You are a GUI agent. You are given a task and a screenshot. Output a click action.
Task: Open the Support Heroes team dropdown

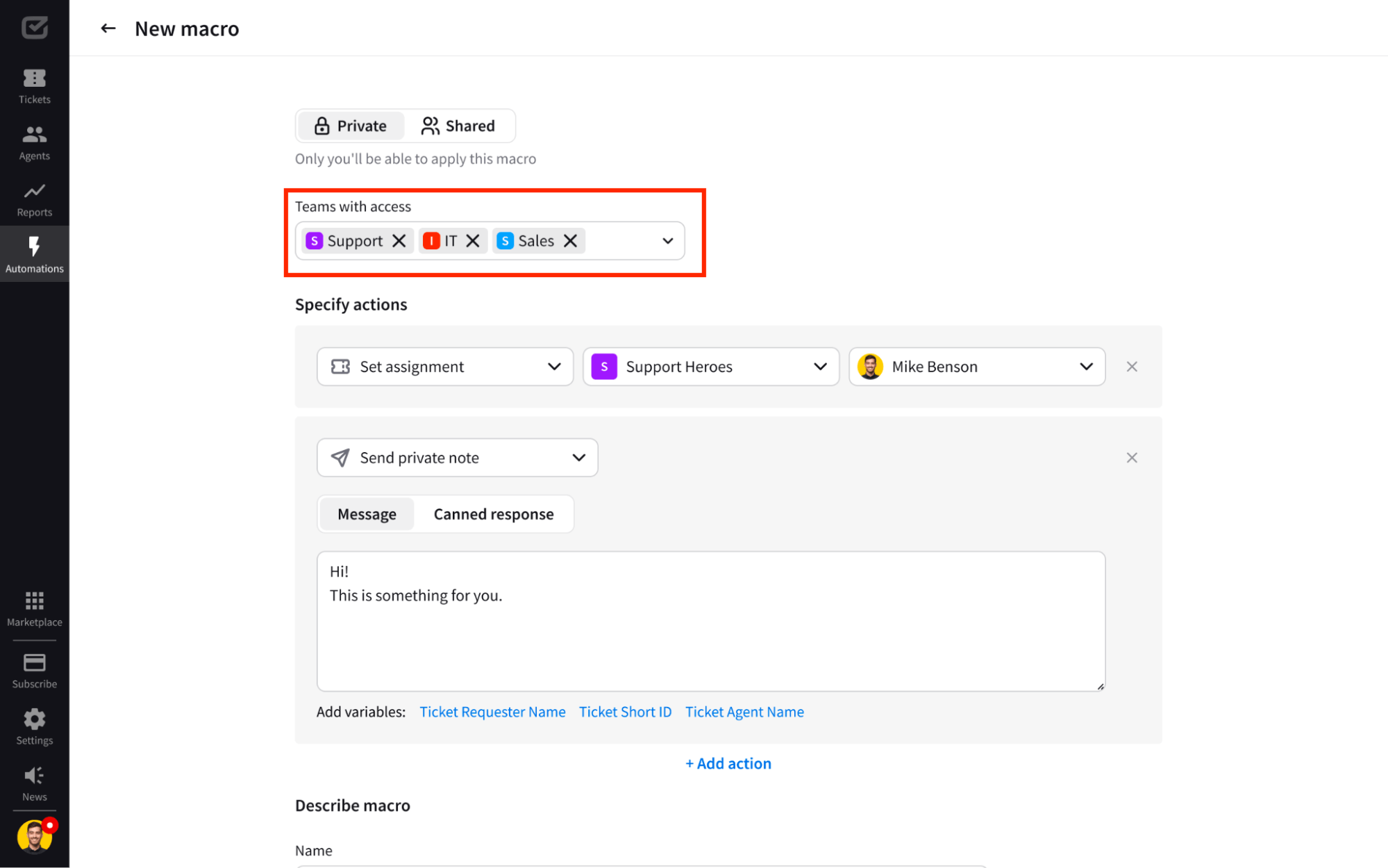coord(711,367)
